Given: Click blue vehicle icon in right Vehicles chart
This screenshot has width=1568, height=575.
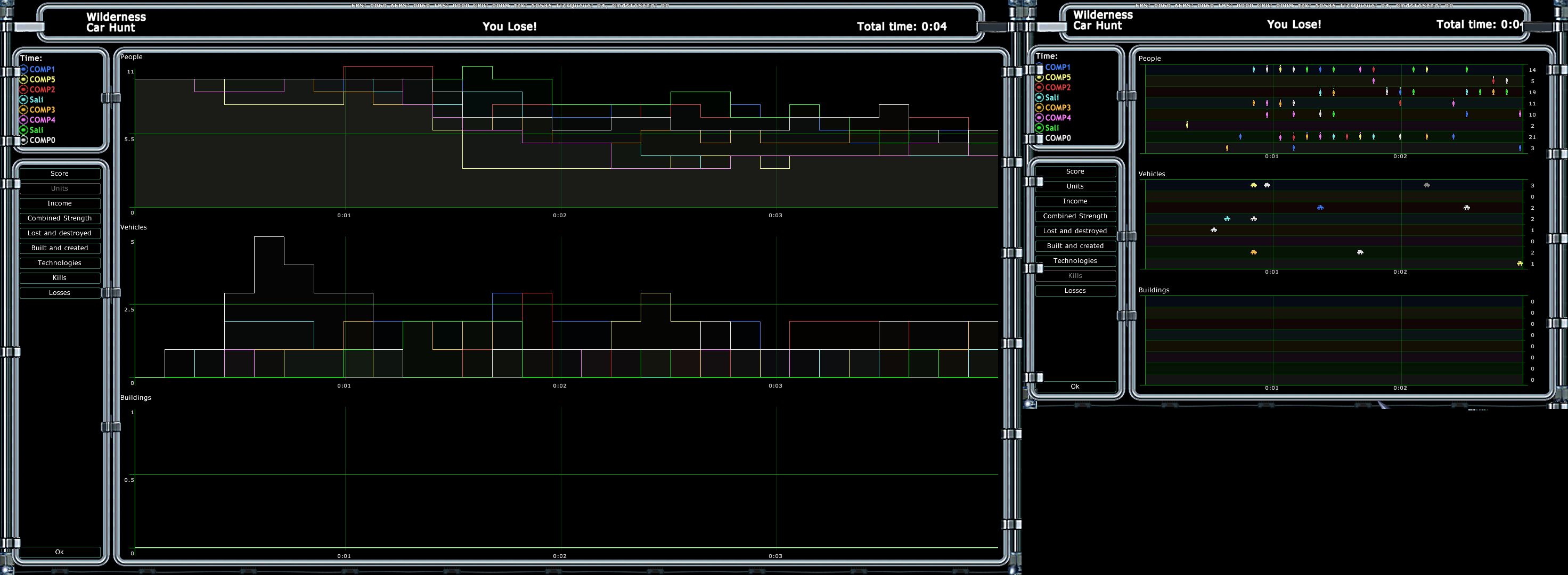Looking at the screenshot, I should point(1320,208).
